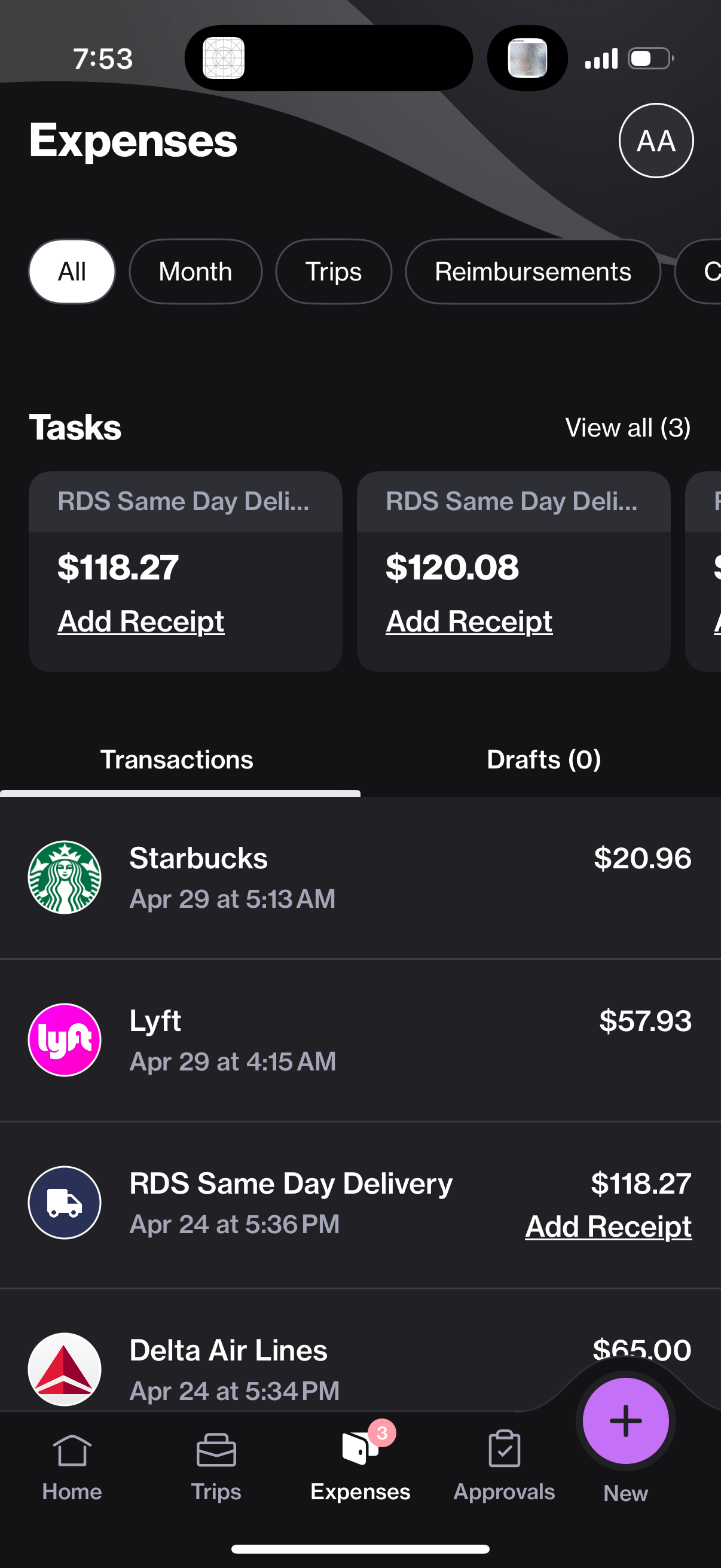Screen dimensions: 721x1568
Task: Tap the Starbucks logo icon
Action: pos(65,877)
